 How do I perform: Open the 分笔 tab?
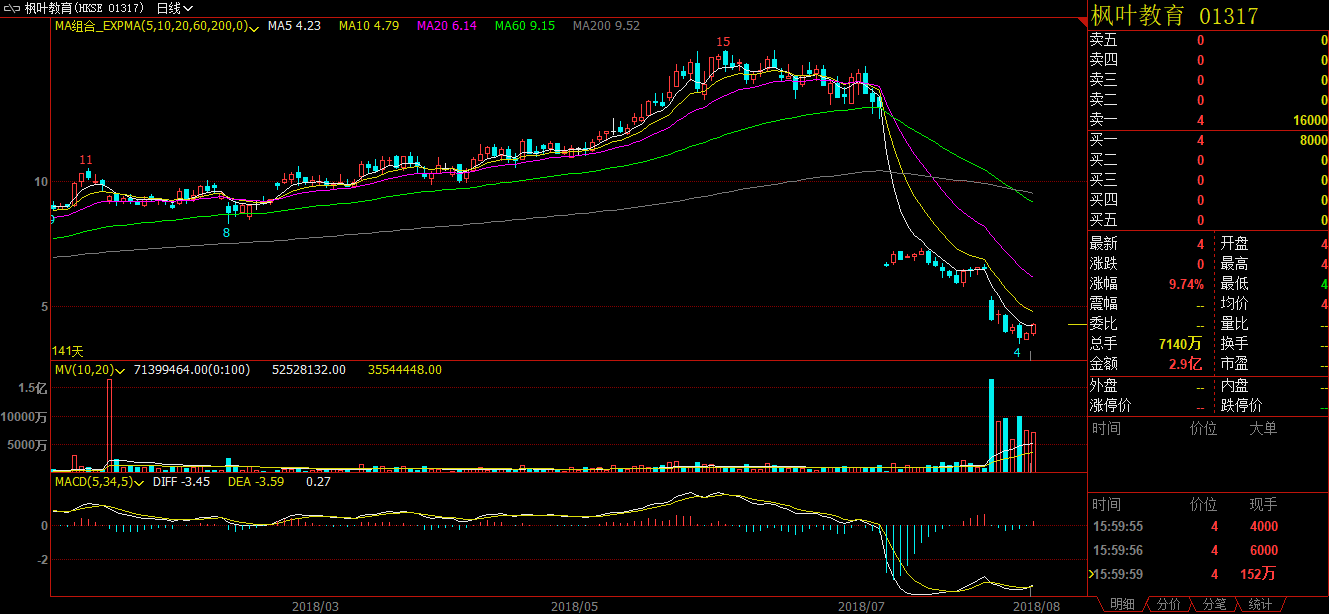coord(1214,605)
